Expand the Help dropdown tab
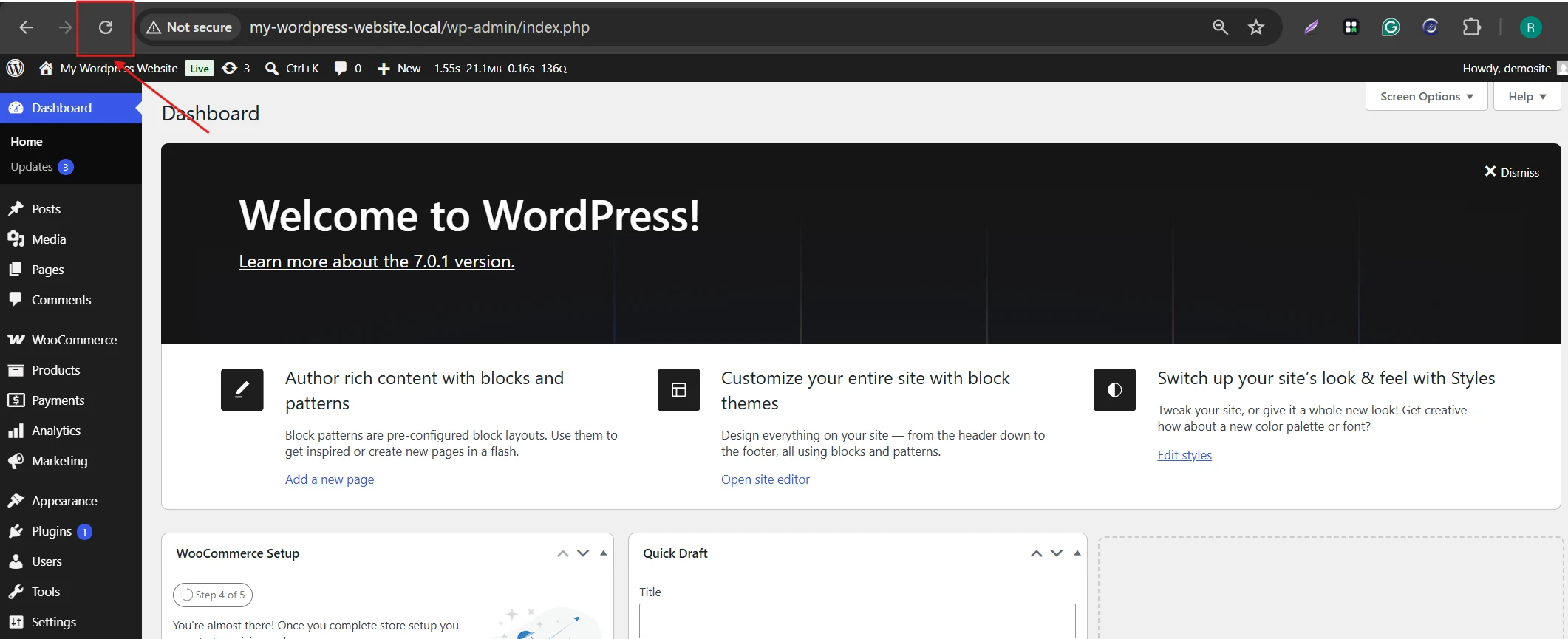 click(x=1527, y=96)
